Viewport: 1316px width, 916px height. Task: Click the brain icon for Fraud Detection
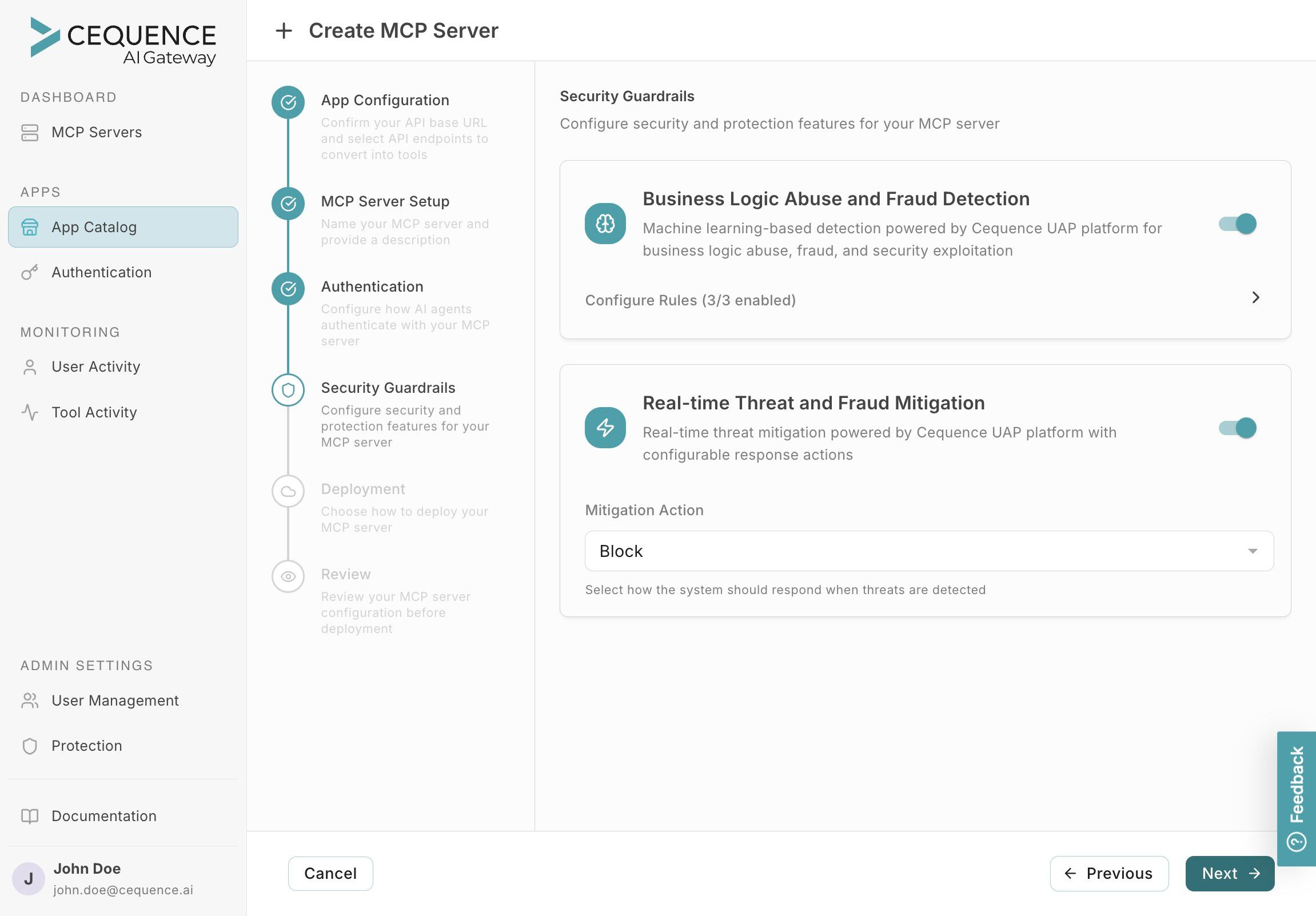point(605,224)
